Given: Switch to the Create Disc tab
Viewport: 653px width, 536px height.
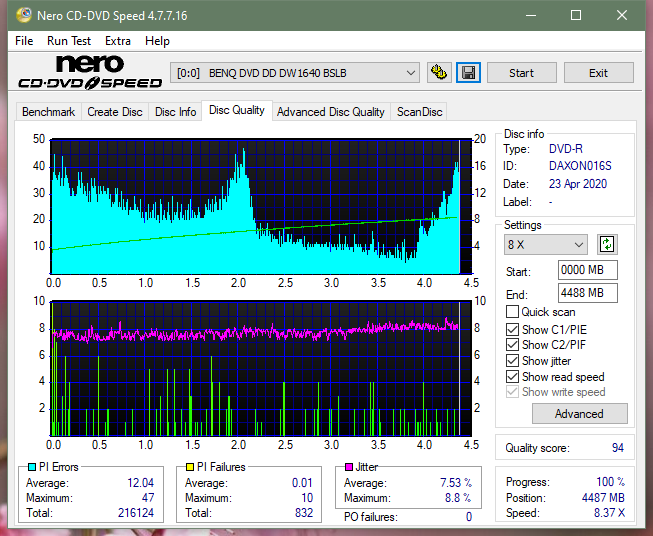Looking at the screenshot, I should (x=115, y=112).
